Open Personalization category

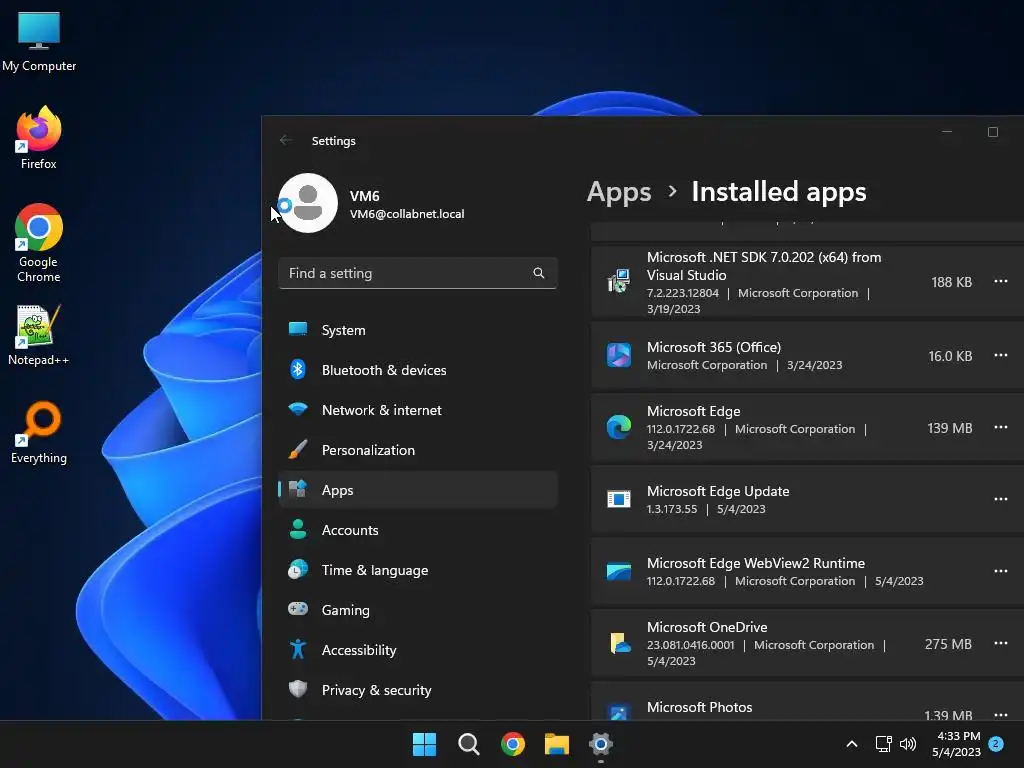coord(418,450)
